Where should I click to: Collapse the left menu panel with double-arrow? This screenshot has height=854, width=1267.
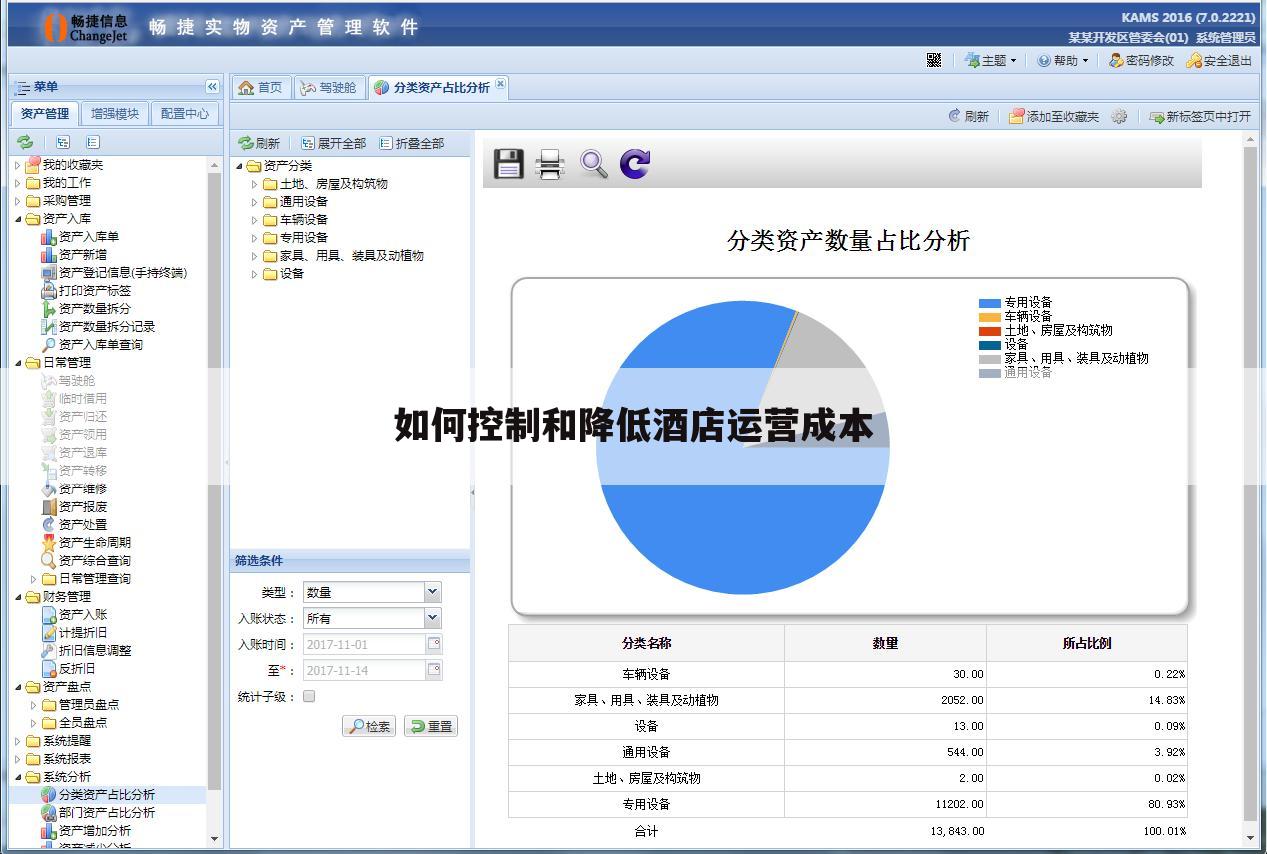tap(212, 87)
